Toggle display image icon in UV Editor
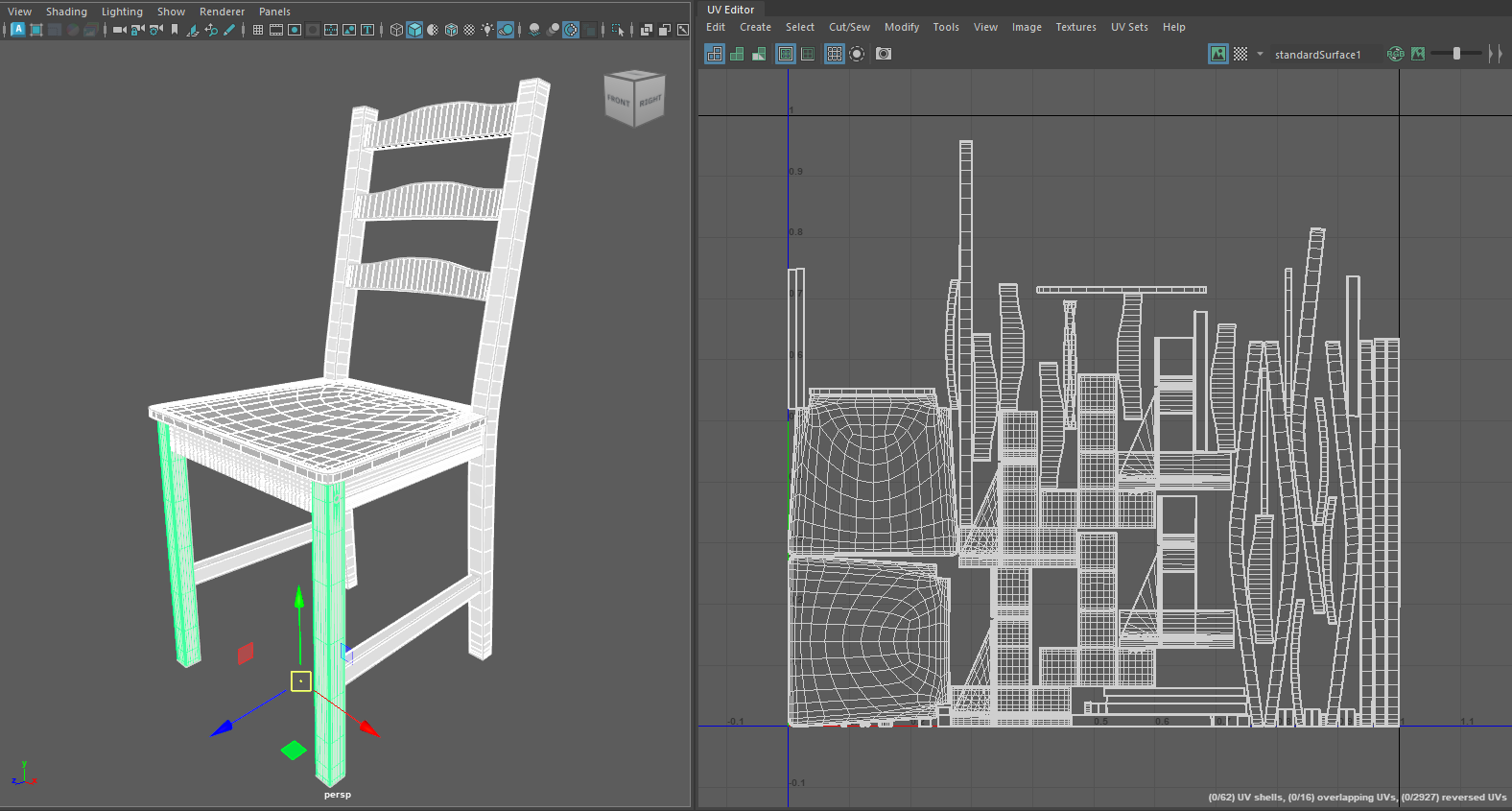Screen dimensions: 1512x811 pos(1218,54)
